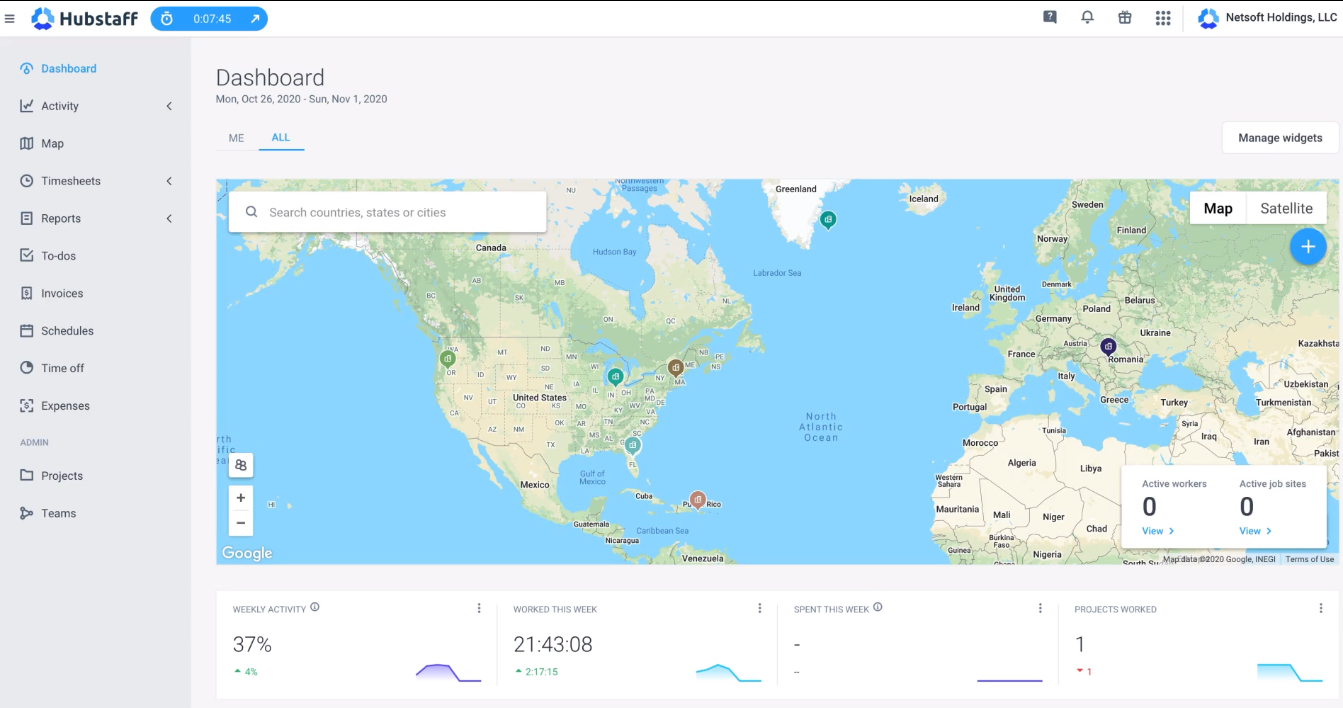Switch map to Satellite view
This screenshot has height=708, width=1343.
point(1286,208)
